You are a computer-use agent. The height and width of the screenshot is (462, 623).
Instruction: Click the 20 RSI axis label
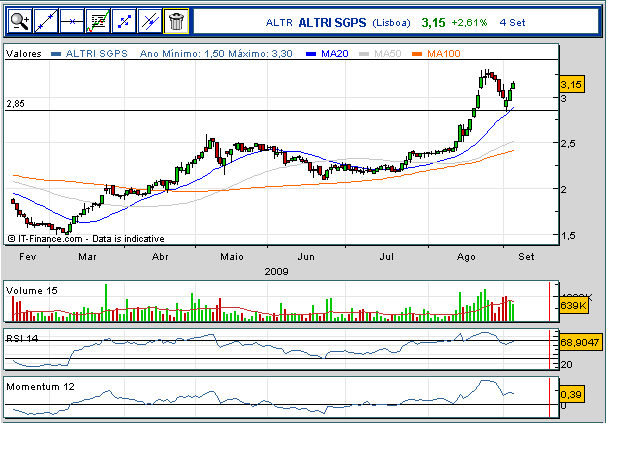tap(567, 365)
